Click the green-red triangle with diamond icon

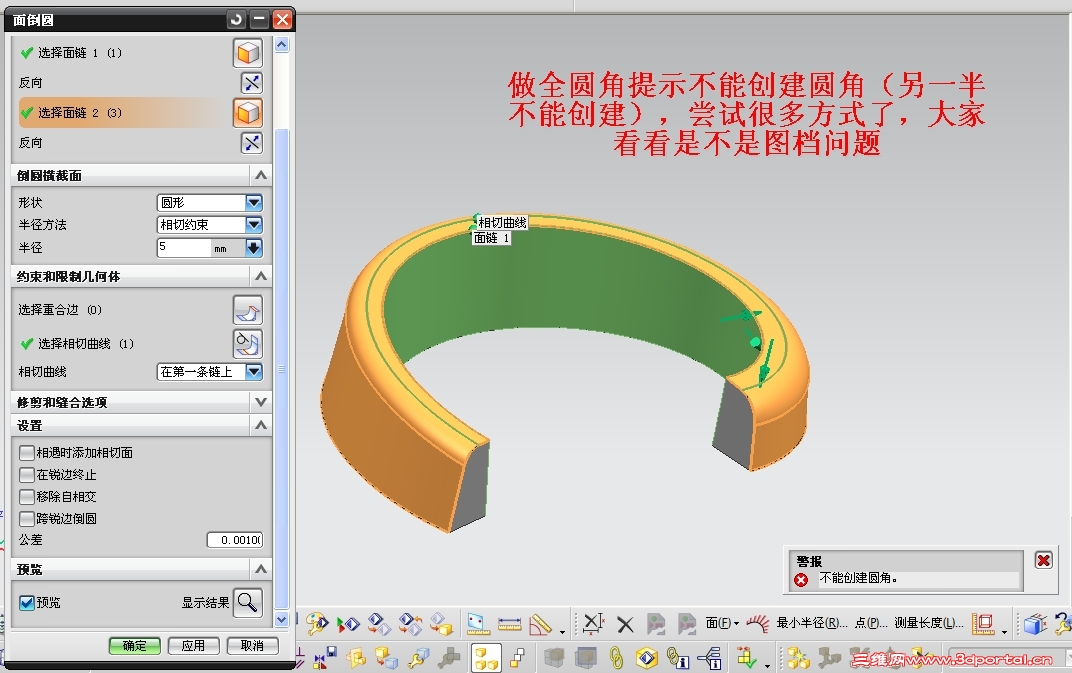[348, 624]
